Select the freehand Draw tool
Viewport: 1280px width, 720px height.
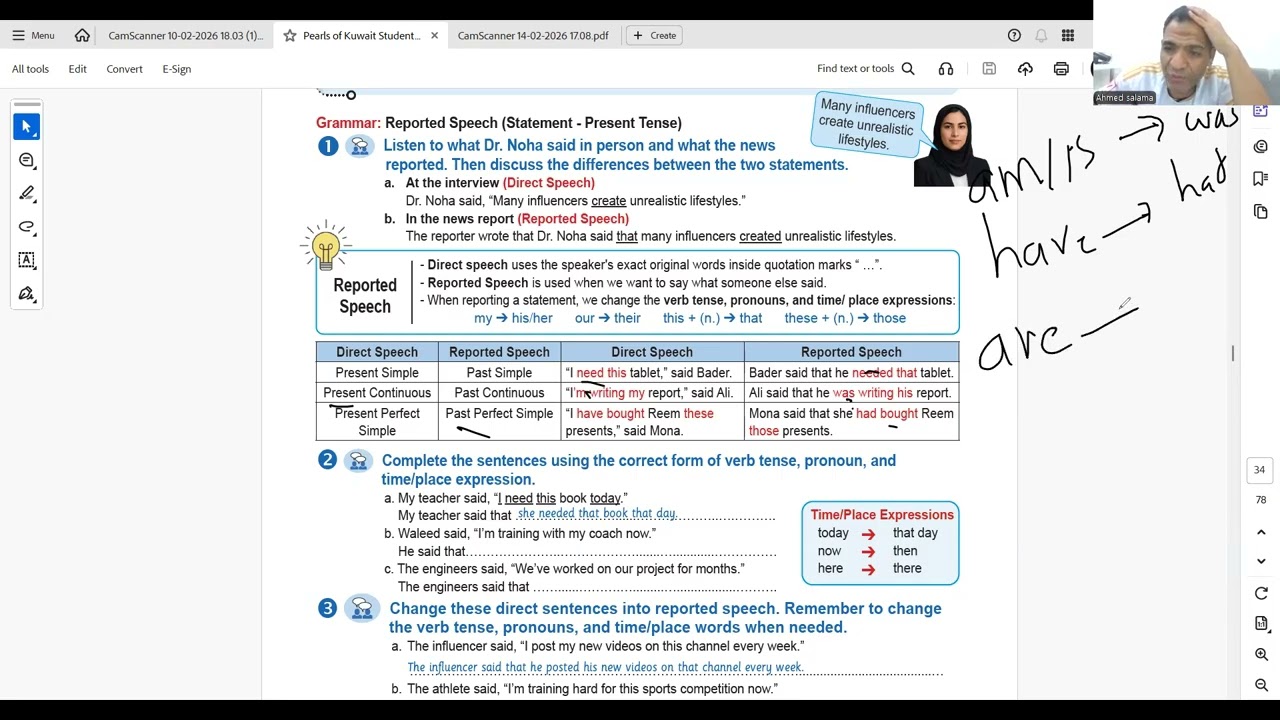click(27, 227)
